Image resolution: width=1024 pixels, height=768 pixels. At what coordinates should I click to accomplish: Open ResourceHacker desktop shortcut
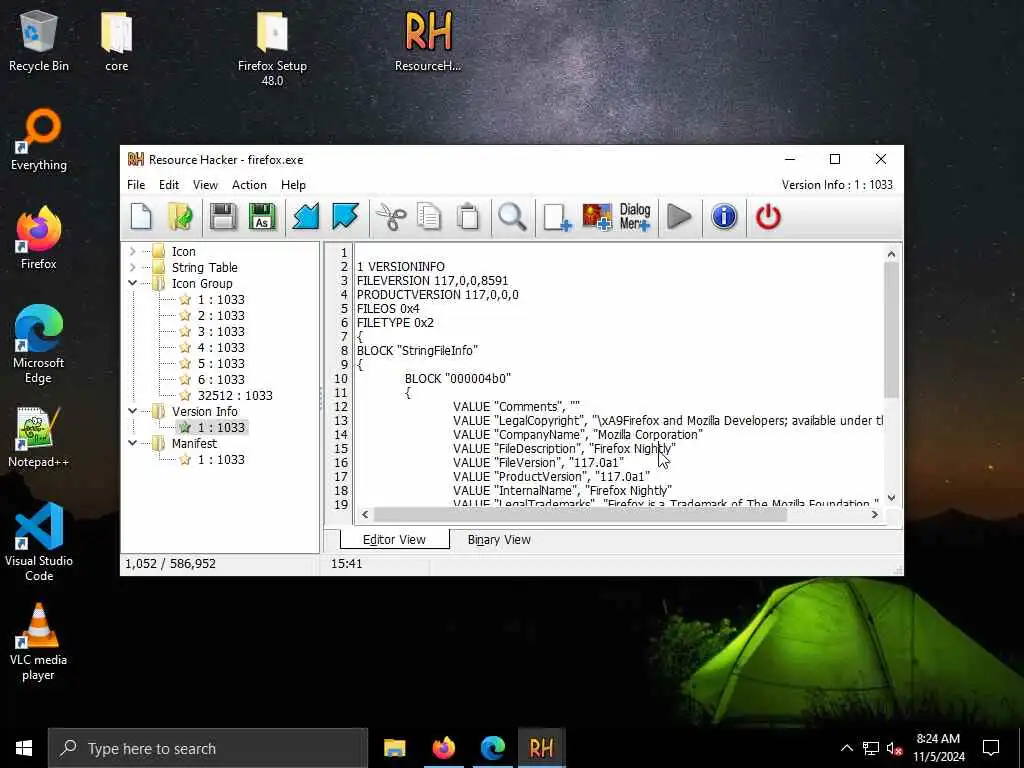coord(428,40)
